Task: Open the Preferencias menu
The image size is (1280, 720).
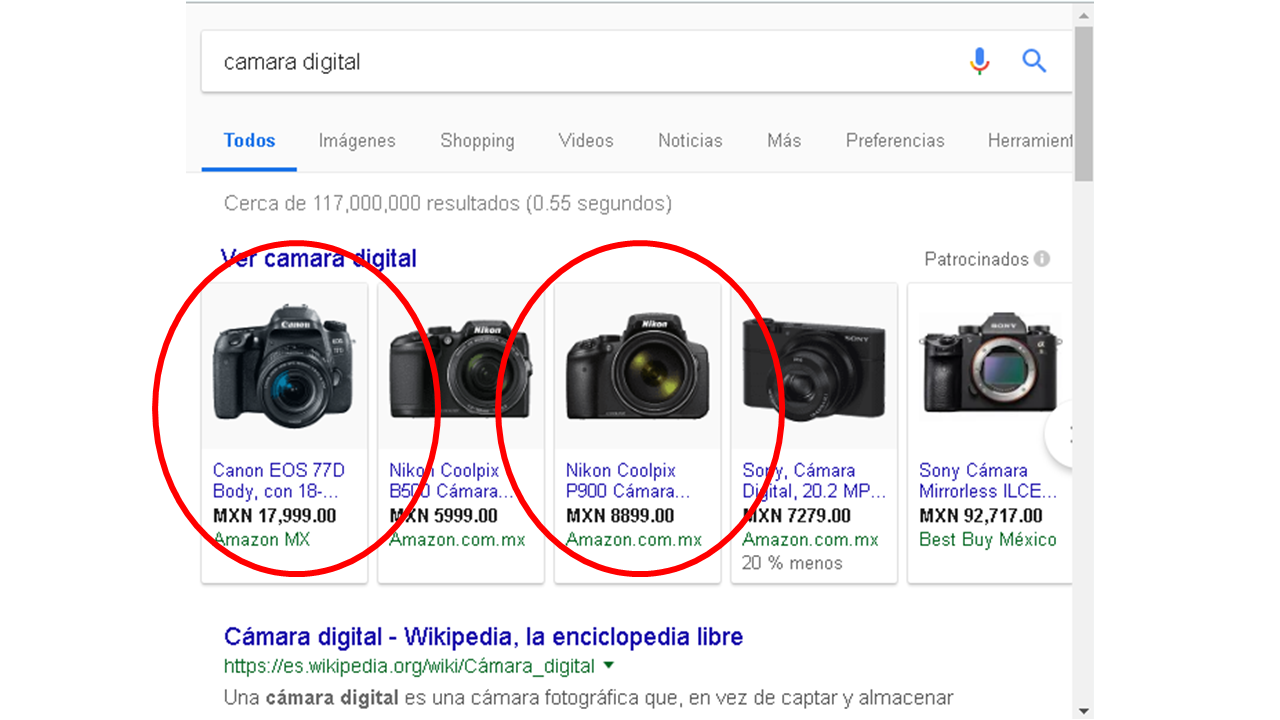Action: pyautogui.click(x=895, y=141)
